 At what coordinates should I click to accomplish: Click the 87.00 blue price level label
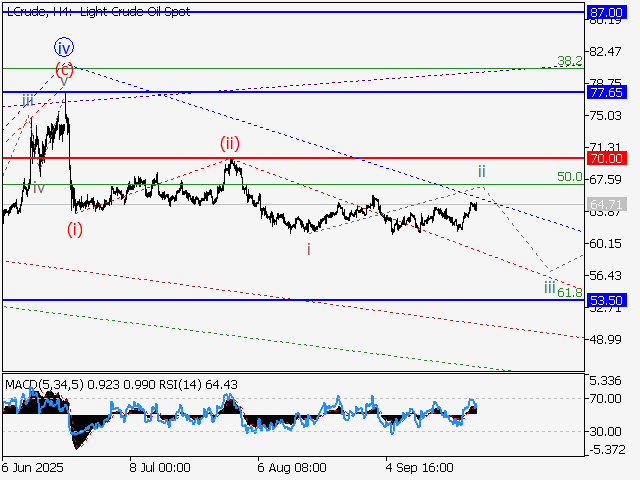click(607, 12)
